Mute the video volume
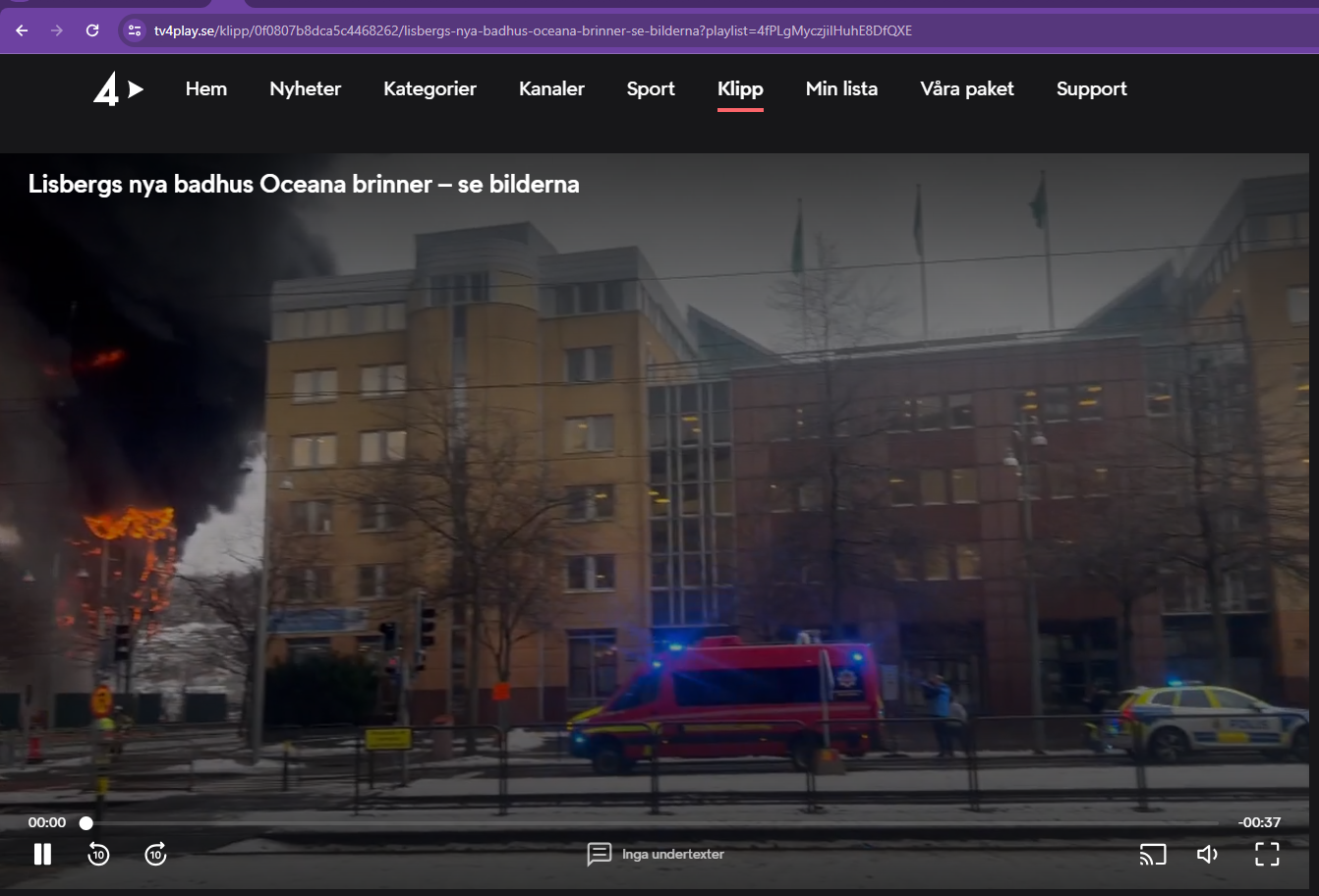Screen dimensions: 1319x896 pyautogui.click(x=1207, y=854)
